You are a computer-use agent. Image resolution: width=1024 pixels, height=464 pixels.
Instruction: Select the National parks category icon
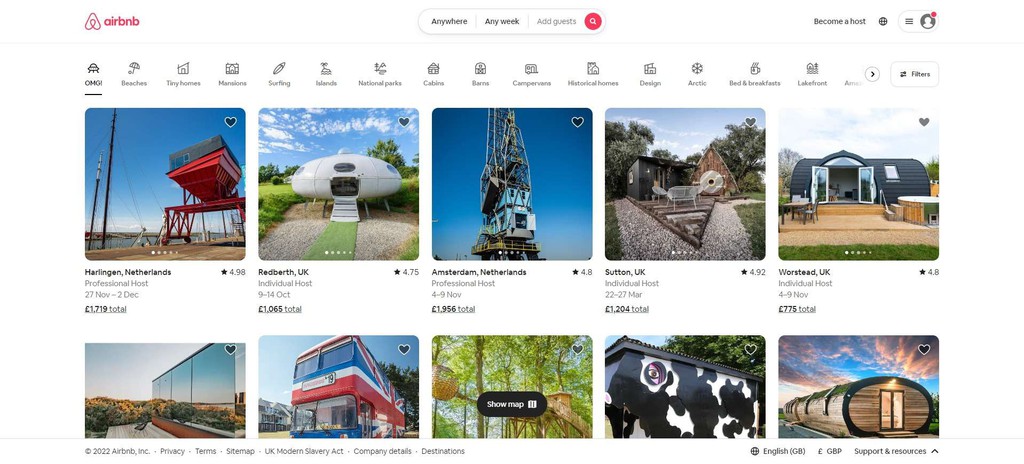(380, 68)
